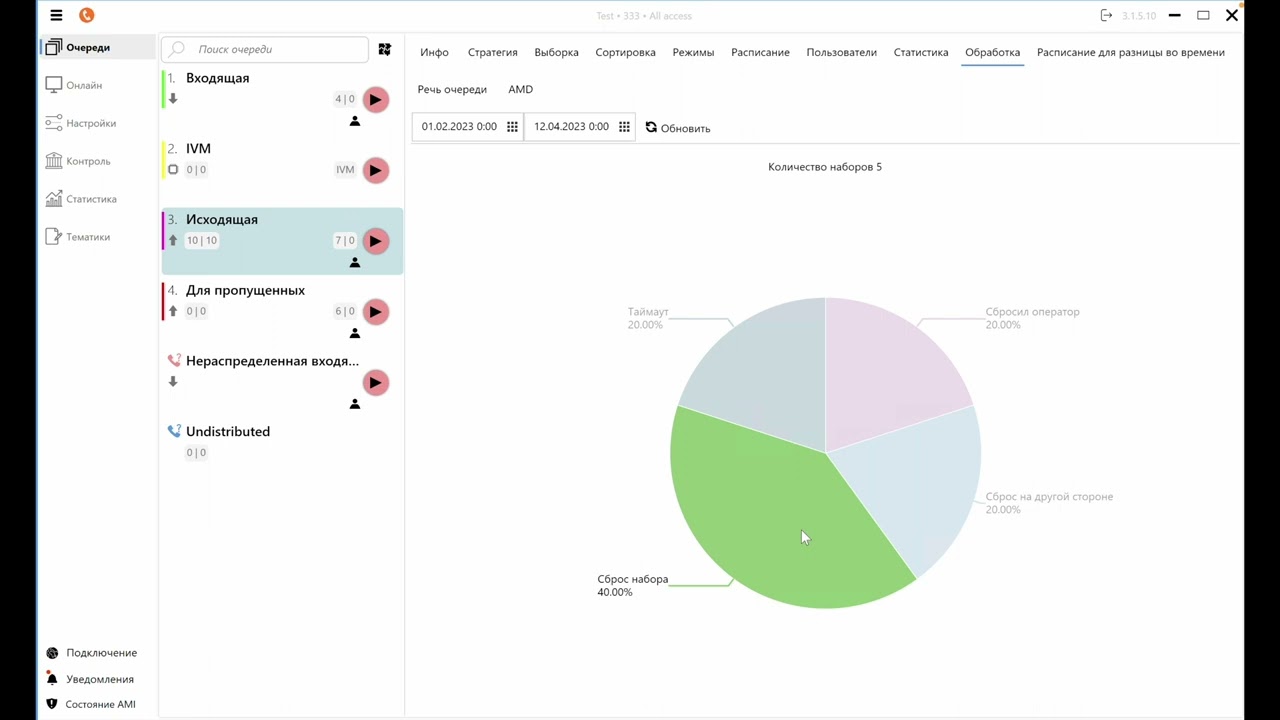
Task: Switch to the Статистика tab
Action: pyautogui.click(x=921, y=52)
